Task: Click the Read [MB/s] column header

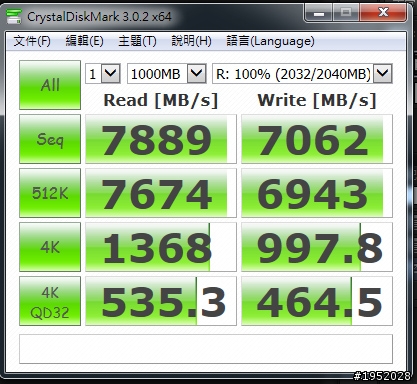Action: (x=161, y=100)
